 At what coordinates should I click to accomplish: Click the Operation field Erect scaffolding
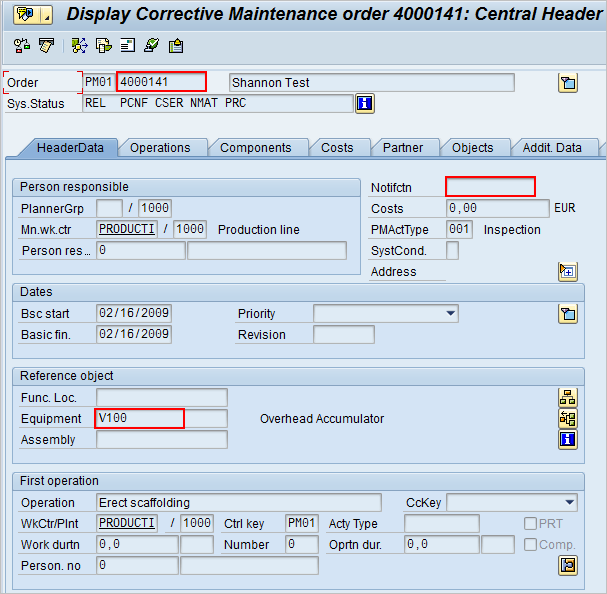coord(239,503)
